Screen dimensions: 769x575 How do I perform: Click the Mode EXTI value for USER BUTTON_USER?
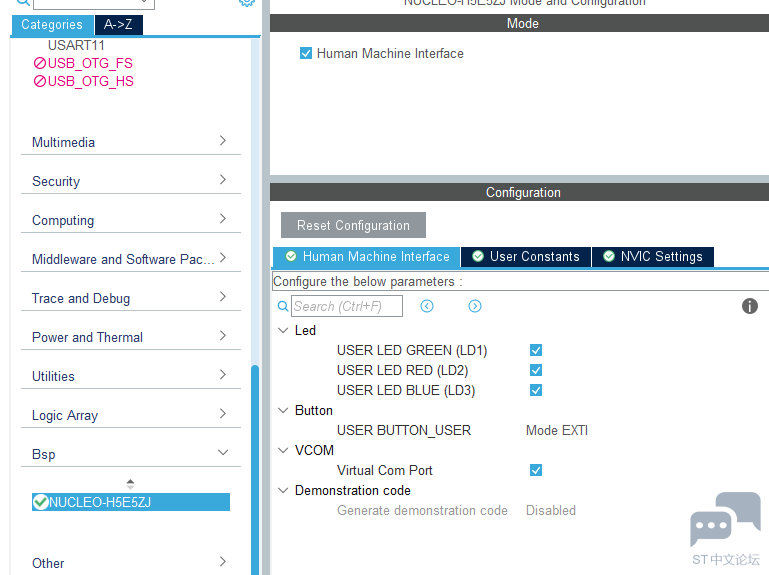pos(557,430)
